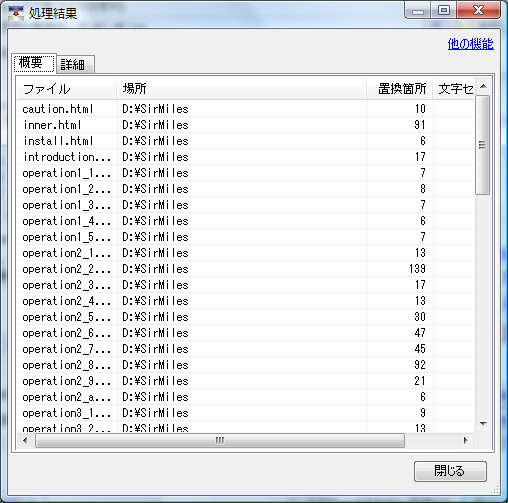The height and width of the screenshot is (503, 508).
Task: Switch to the 詳細 tab
Action: [75, 64]
